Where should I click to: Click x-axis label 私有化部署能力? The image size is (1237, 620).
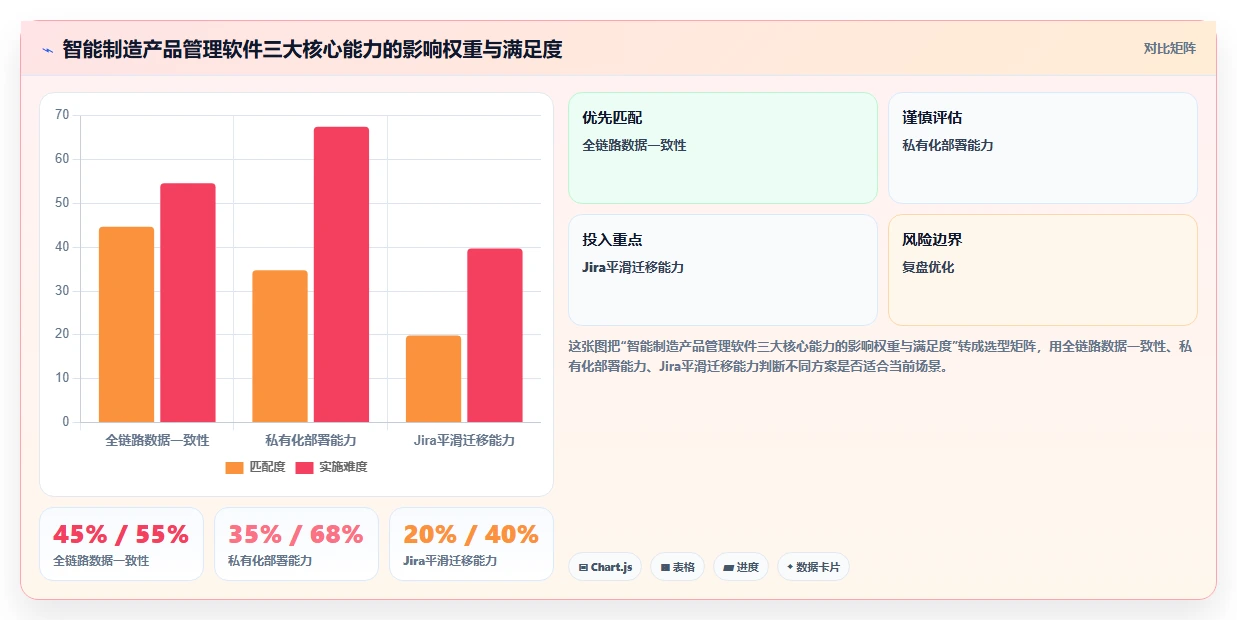[311, 440]
